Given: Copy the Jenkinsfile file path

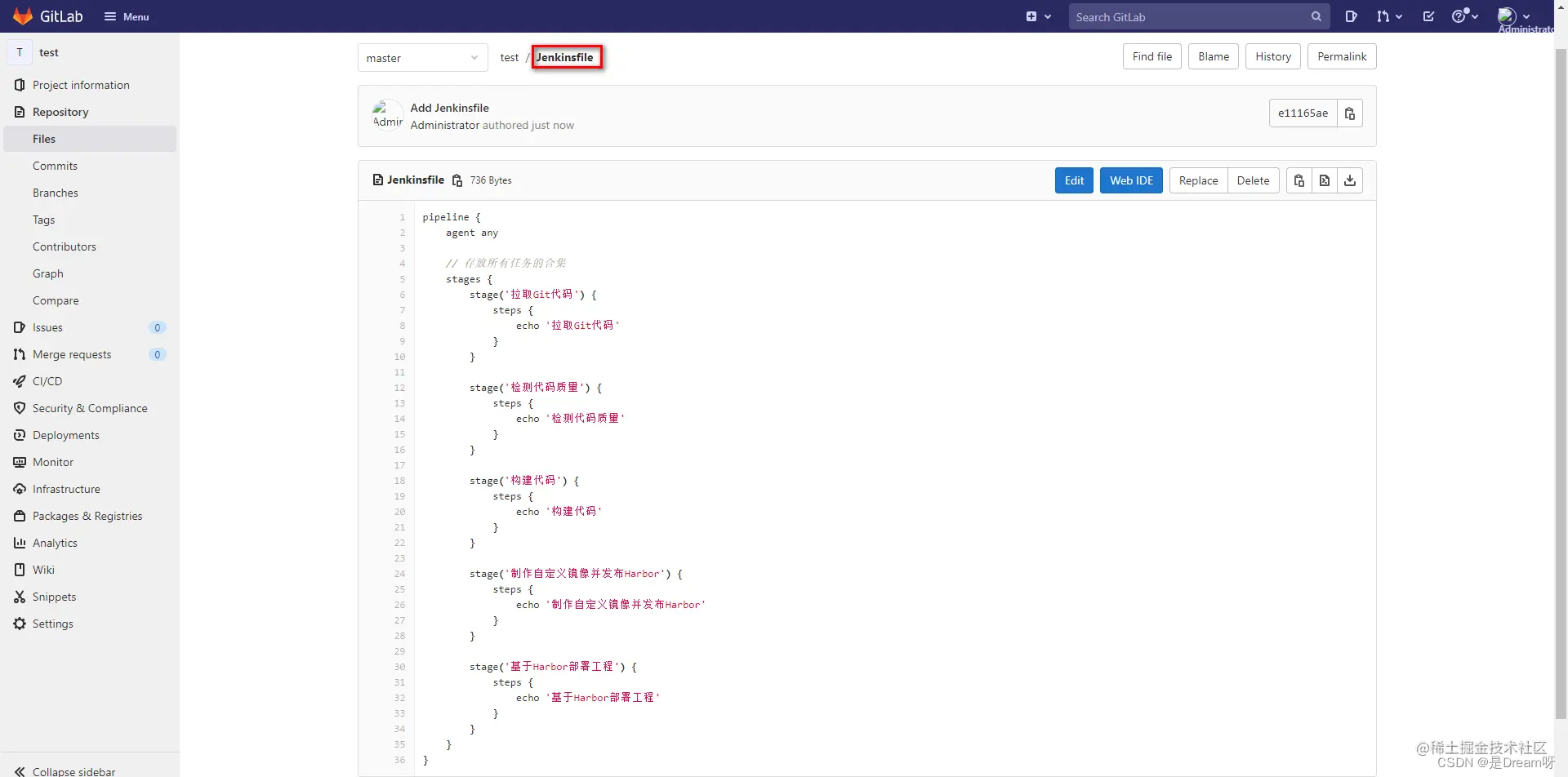Looking at the screenshot, I should click(x=457, y=180).
